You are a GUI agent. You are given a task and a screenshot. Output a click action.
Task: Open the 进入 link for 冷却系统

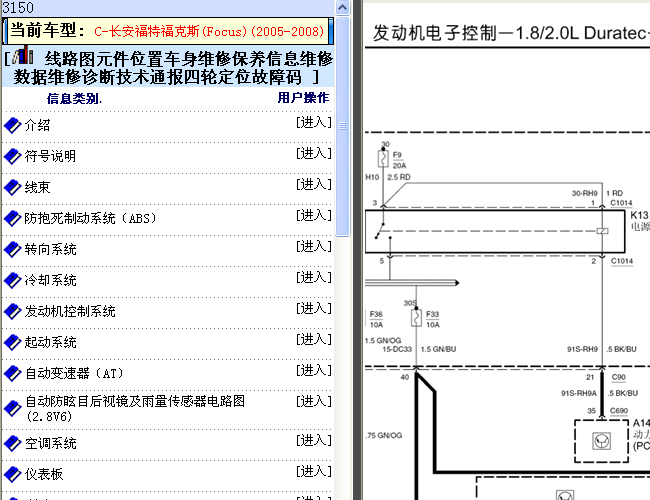[x=314, y=277]
